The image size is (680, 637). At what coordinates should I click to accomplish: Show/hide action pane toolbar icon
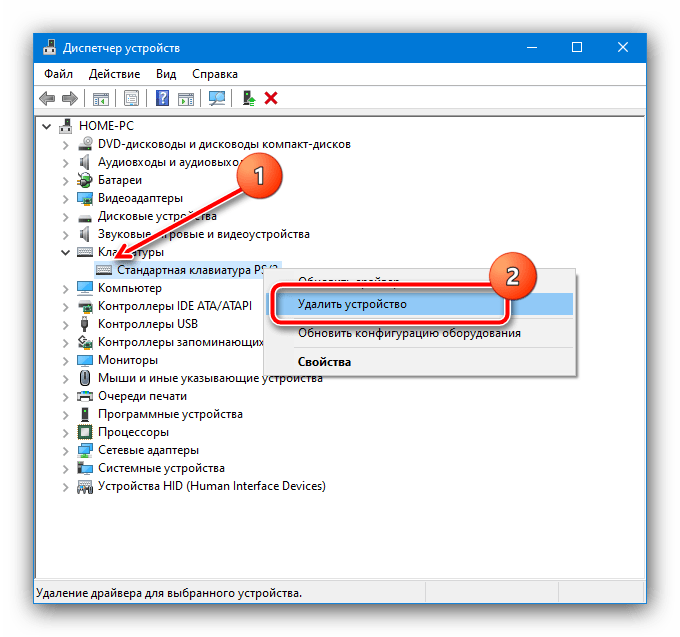coord(186,99)
